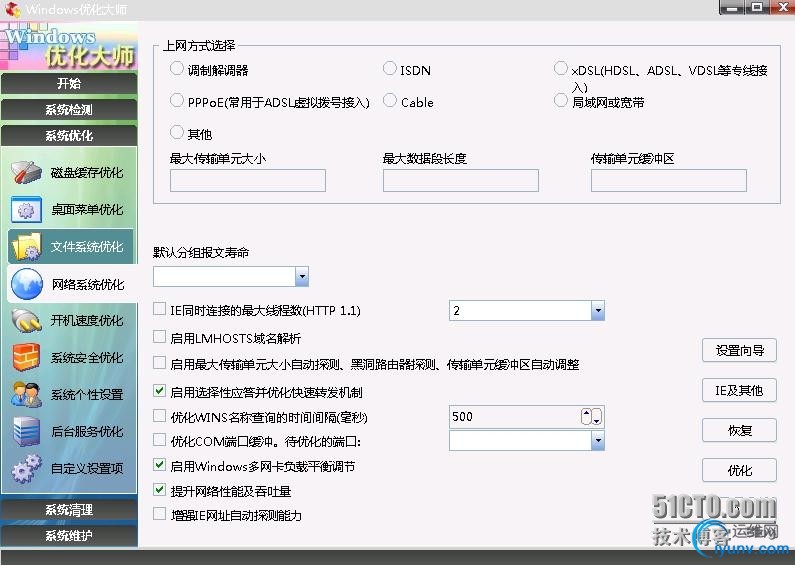Choose the xDSL dedicated line option

pos(560,68)
